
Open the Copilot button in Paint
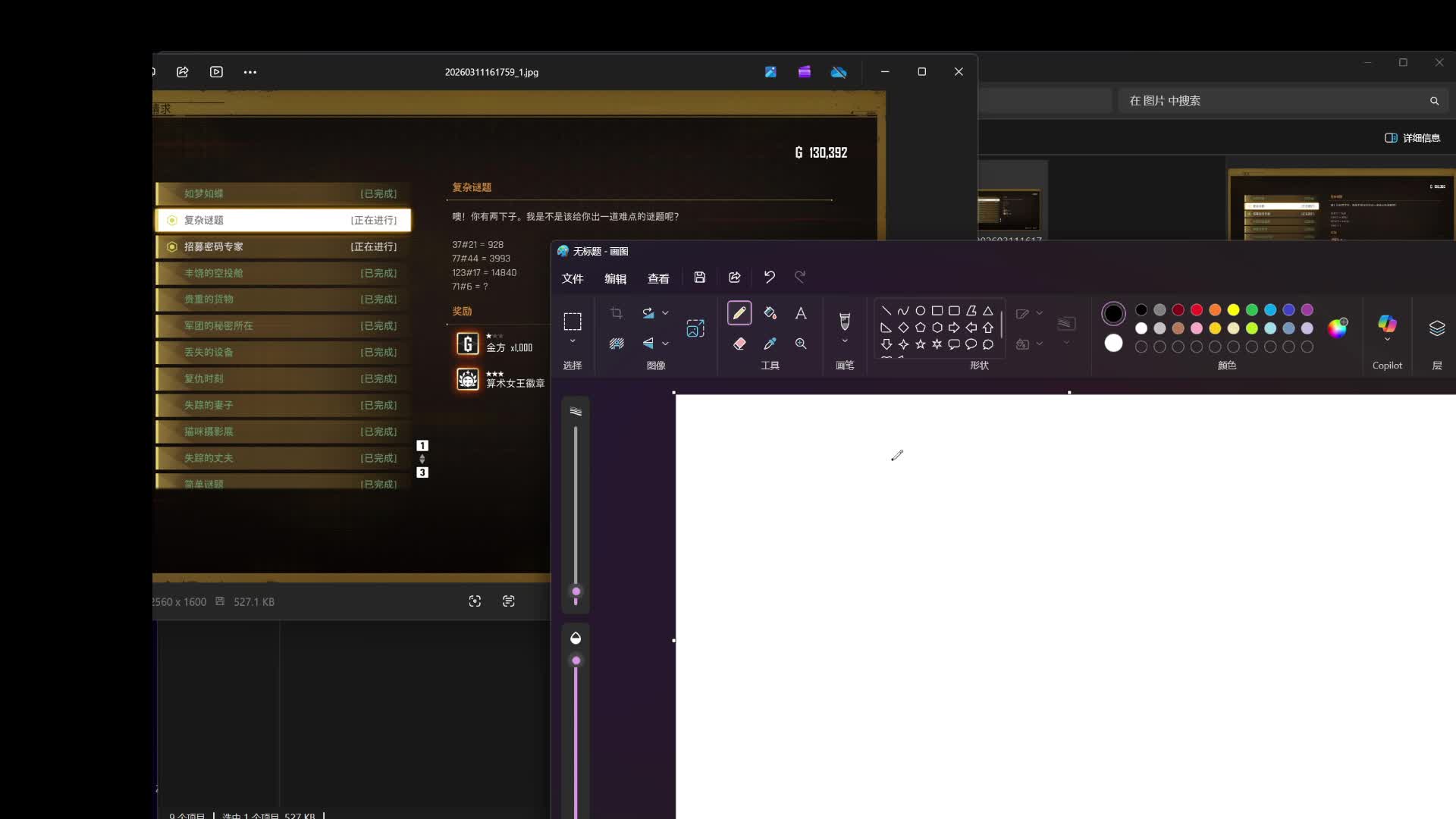(1387, 325)
